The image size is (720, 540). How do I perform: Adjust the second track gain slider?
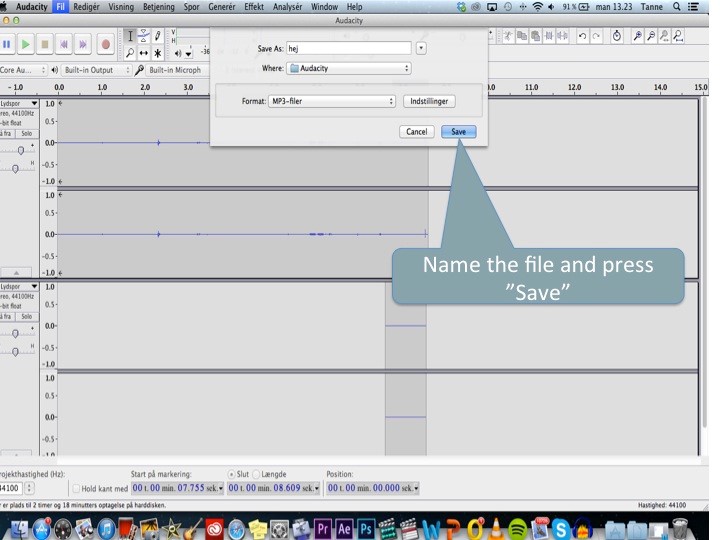click(15, 333)
